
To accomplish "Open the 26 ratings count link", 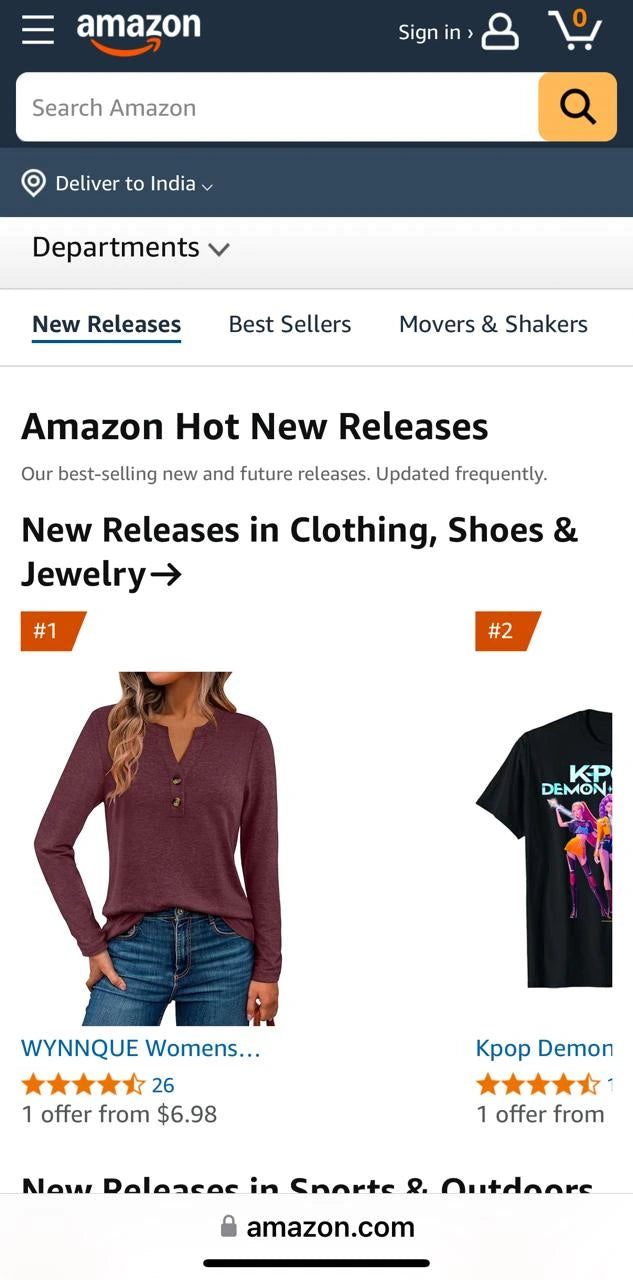I will click(x=163, y=1084).
